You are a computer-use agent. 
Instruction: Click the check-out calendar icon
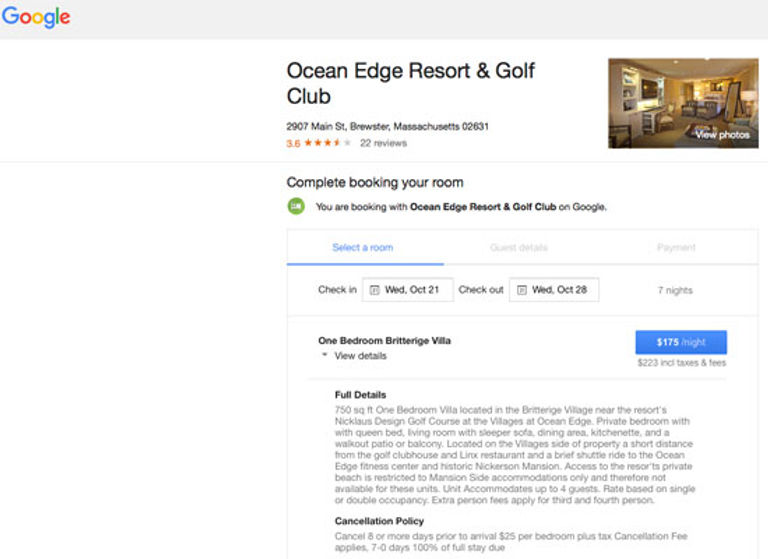(522, 290)
